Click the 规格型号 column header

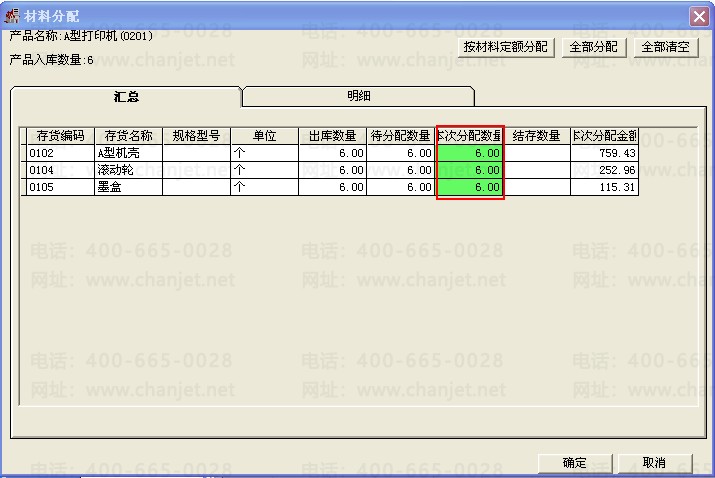(x=197, y=136)
